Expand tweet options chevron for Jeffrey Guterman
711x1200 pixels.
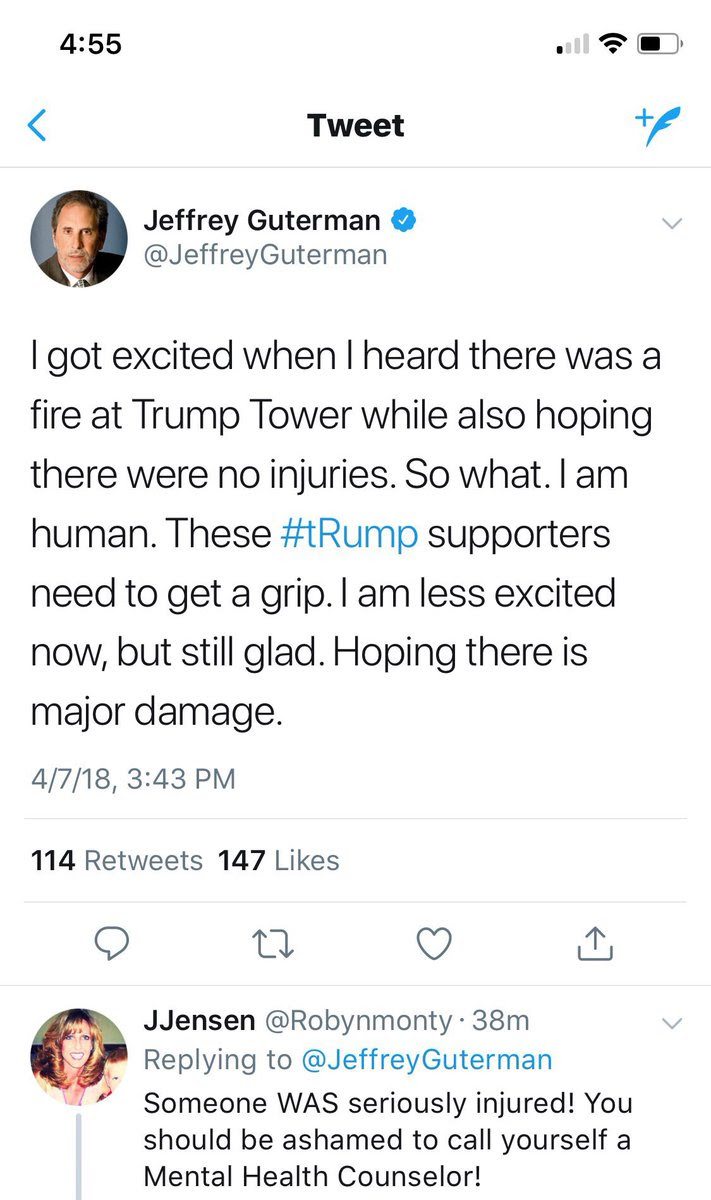(x=672, y=223)
